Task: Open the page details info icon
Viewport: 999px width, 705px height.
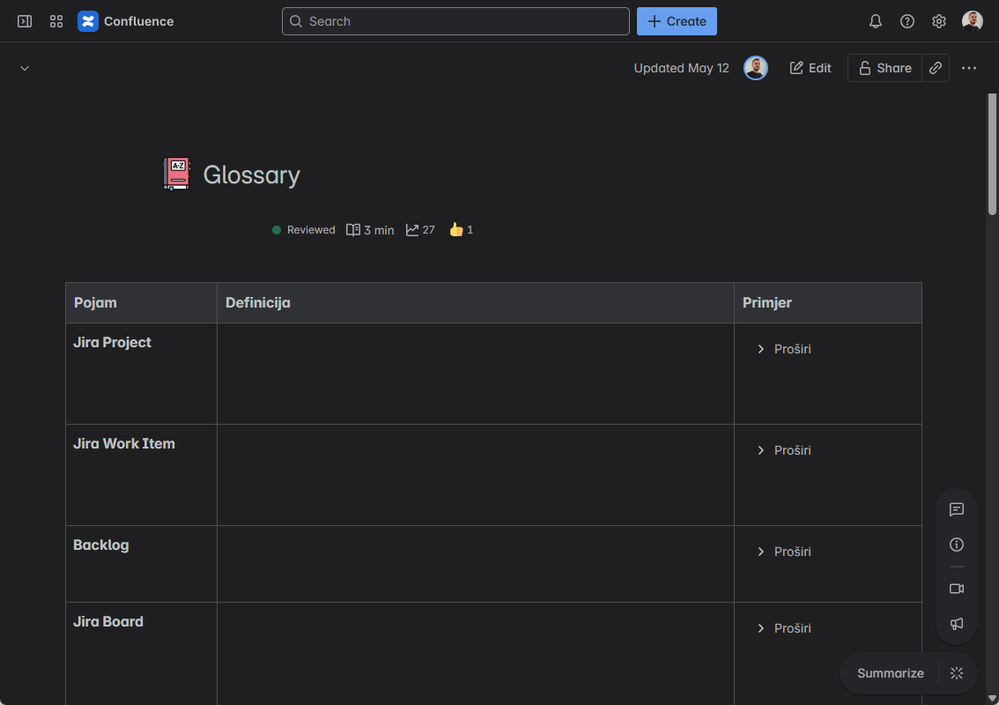Action: (x=956, y=545)
